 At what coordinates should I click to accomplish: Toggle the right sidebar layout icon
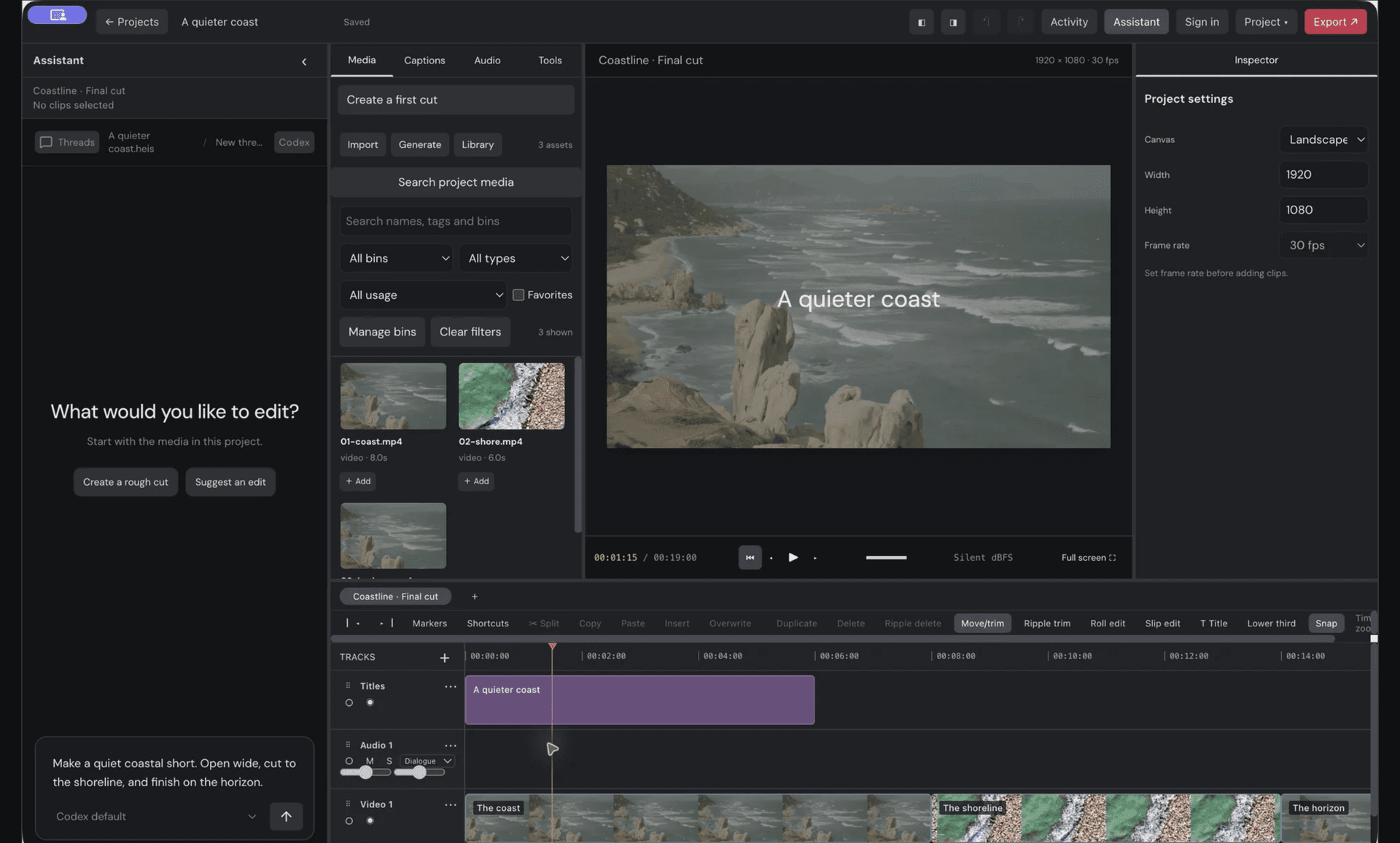(953, 22)
